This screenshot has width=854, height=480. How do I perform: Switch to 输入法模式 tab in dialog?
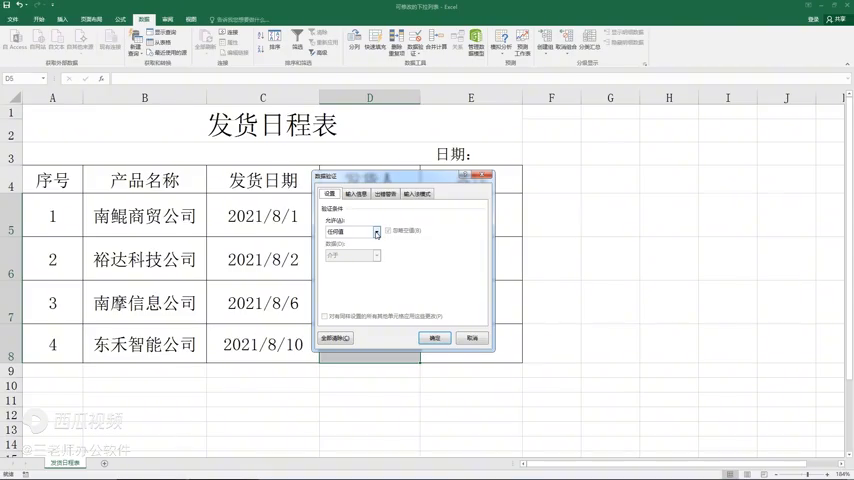point(417,194)
